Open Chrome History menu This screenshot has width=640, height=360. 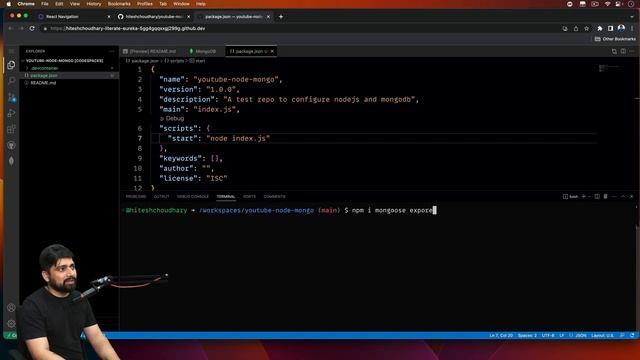(x=93, y=4)
